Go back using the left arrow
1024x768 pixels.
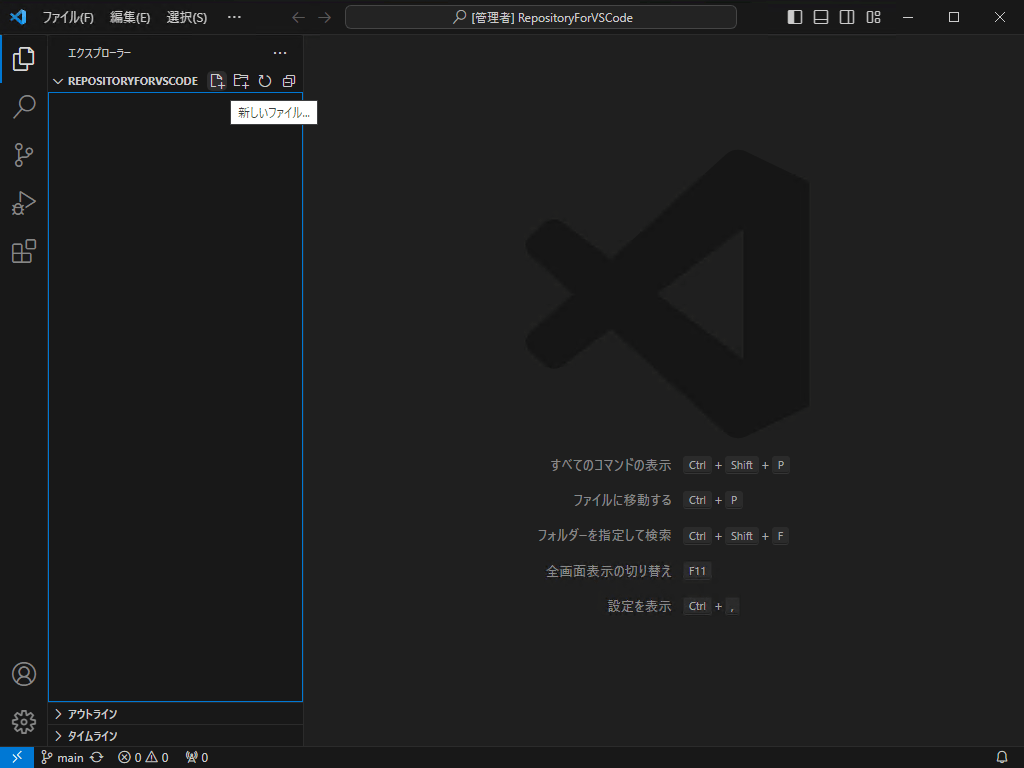click(298, 18)
